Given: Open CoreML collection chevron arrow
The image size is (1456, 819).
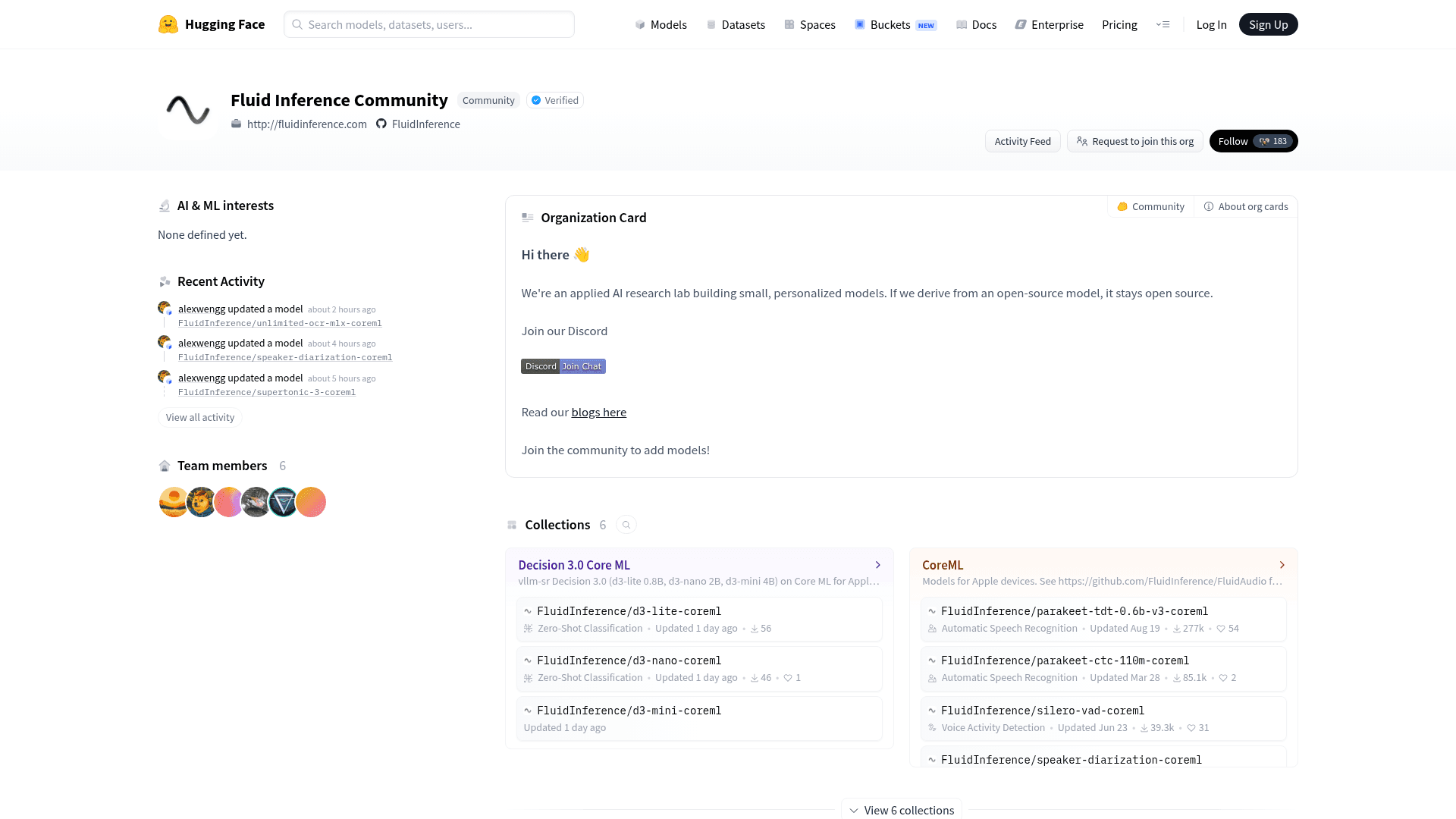Looking at the screenshot, I should coord(1282,565).
